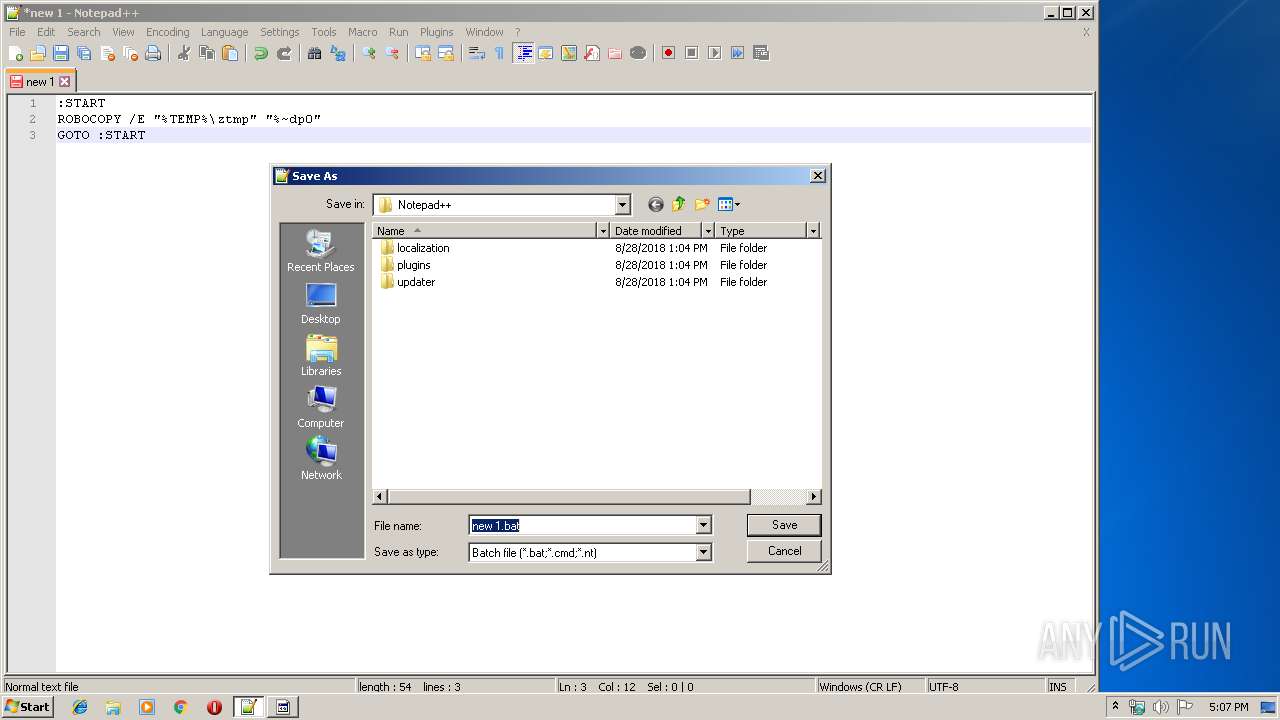This screenshot has width=1280, height=720.
Task: Open the Macro menu
Action: tap(362, 32)
